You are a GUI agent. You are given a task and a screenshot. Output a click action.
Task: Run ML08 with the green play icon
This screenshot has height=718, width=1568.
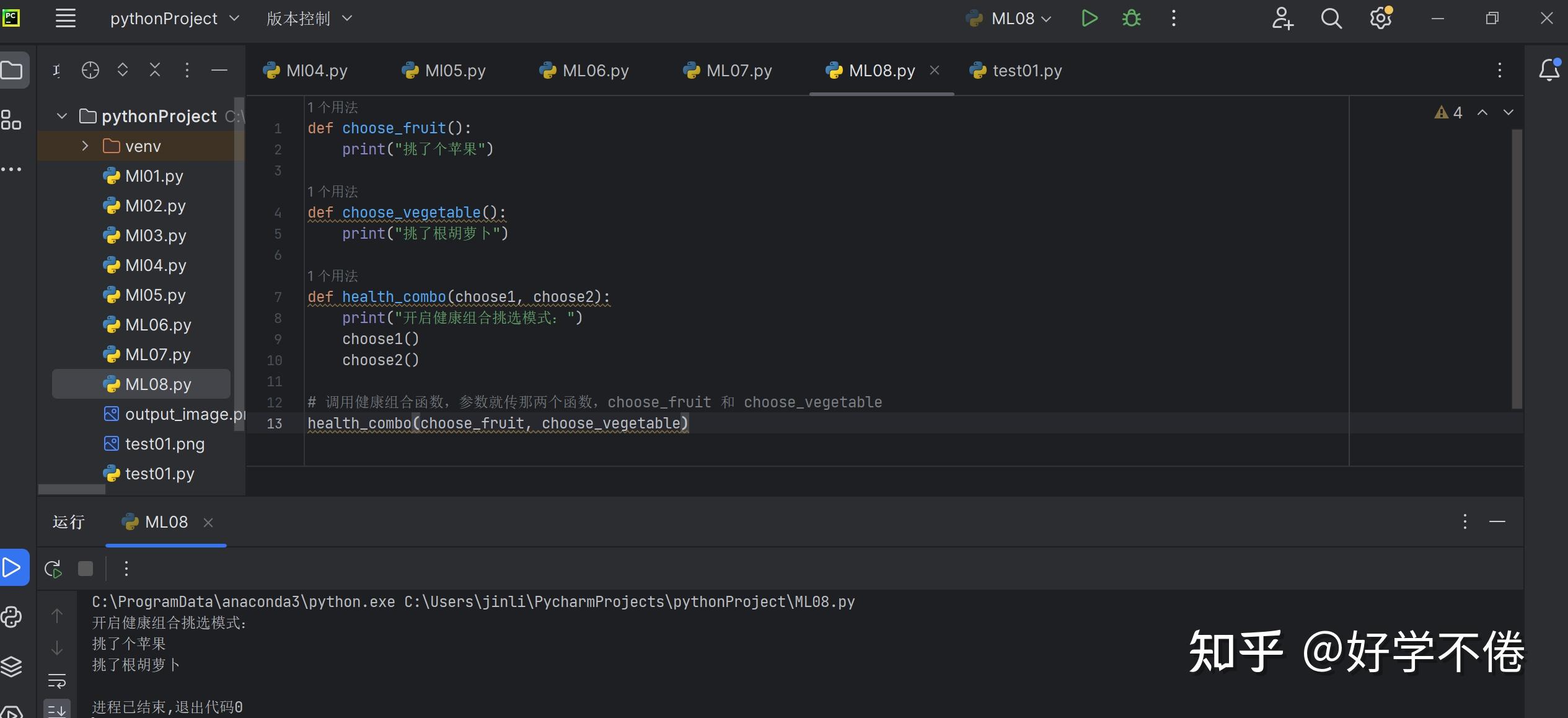(1090, 19)
